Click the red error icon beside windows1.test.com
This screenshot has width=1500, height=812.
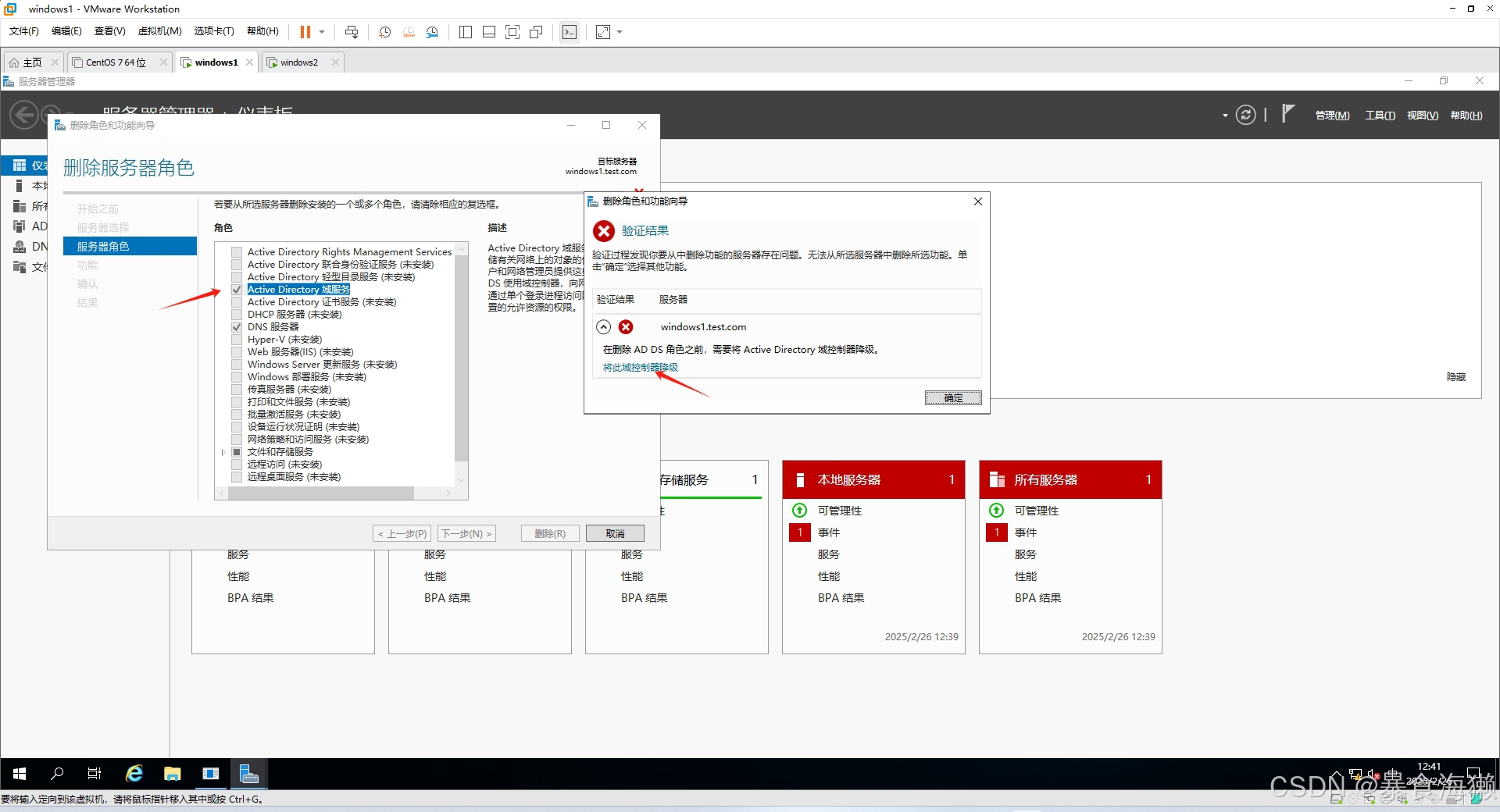pyautogui.click(x=626, y=327)
